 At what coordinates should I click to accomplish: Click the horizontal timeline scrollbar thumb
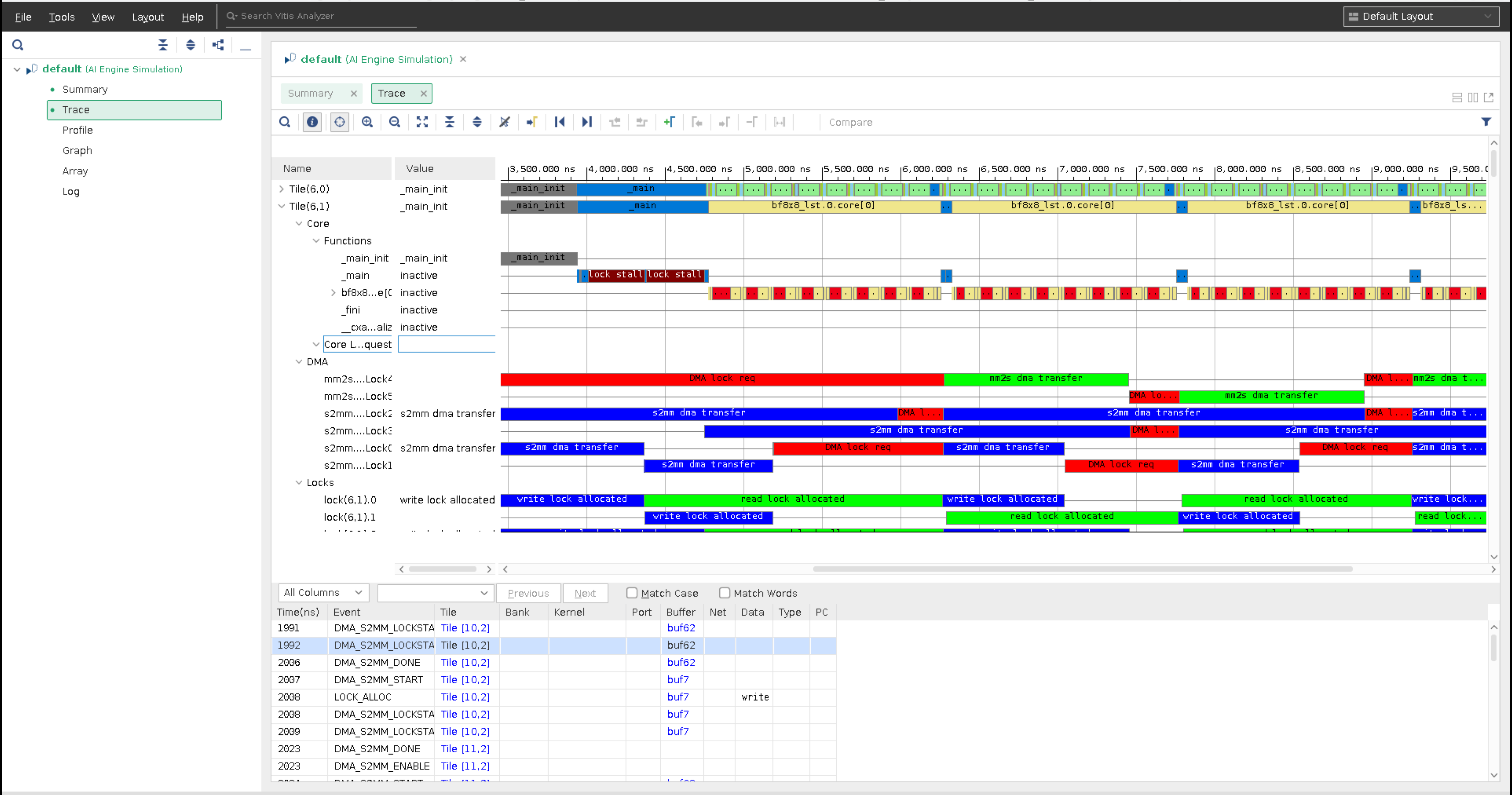click(1083, 569)
